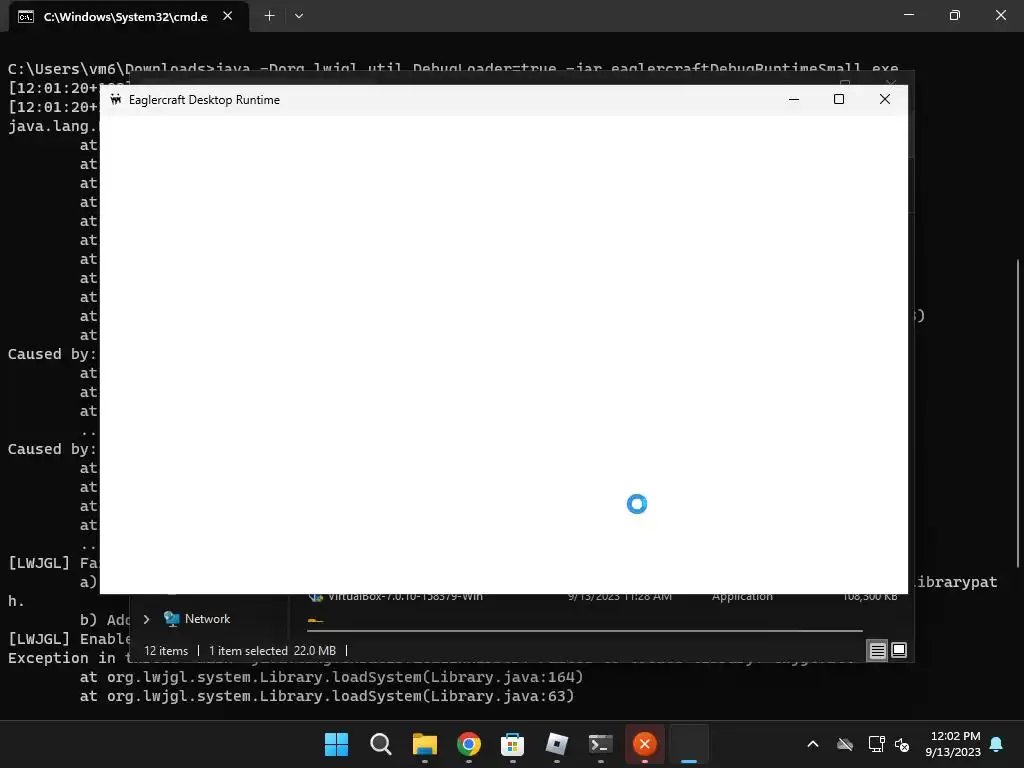The width and height of the screenshot is (1024, 768).
Task: Click the Eaglercraft Desktop Runtime window icon
Action: (x=116, y=99)
